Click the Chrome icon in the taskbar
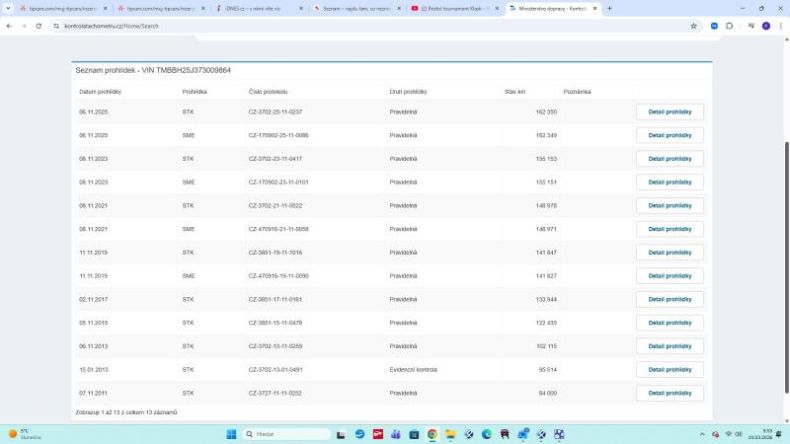Image resolution: width=790 pixels, height=444 pixels. point(432,434)
